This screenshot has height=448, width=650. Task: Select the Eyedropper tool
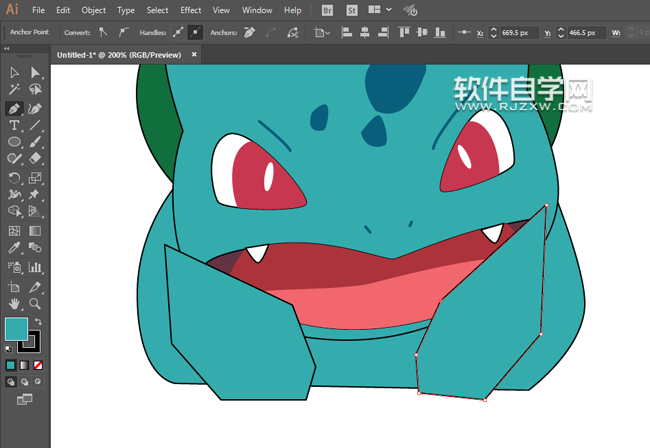[15, 248]
